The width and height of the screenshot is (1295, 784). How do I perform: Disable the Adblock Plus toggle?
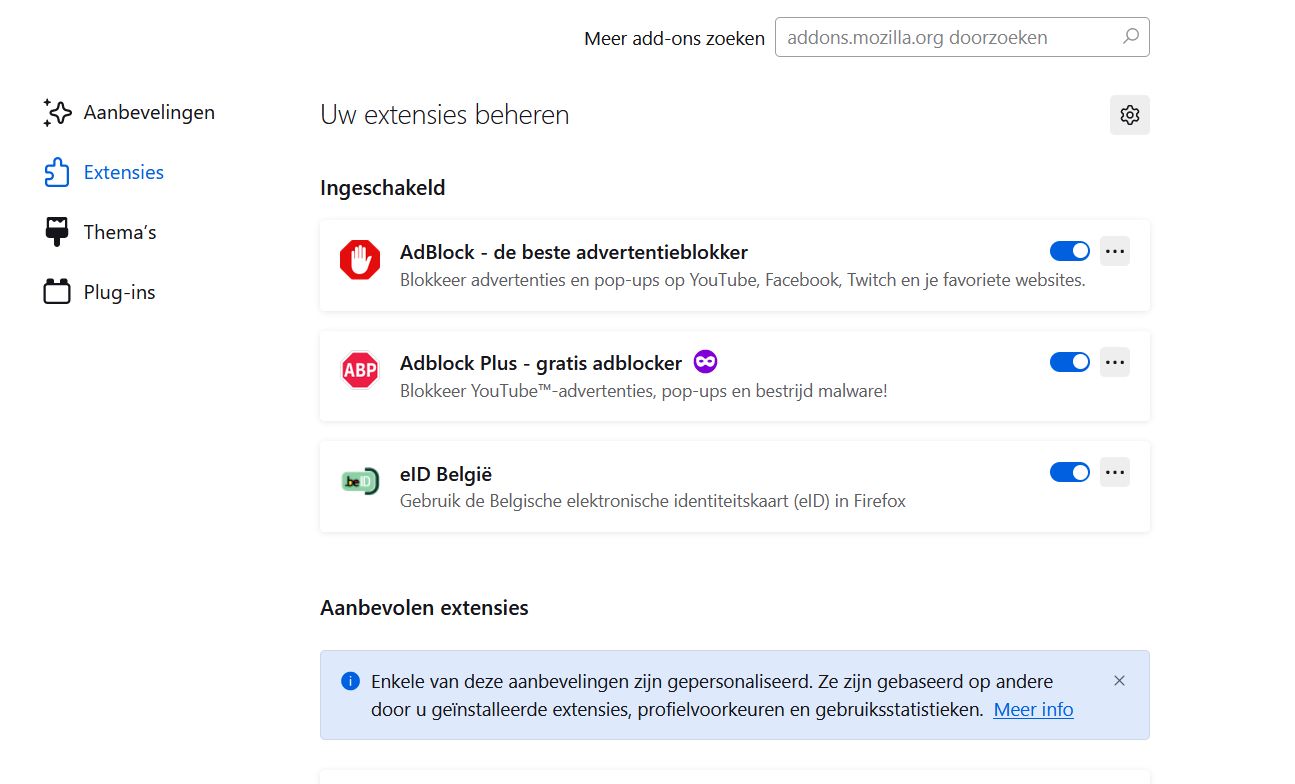point(1069,362)
